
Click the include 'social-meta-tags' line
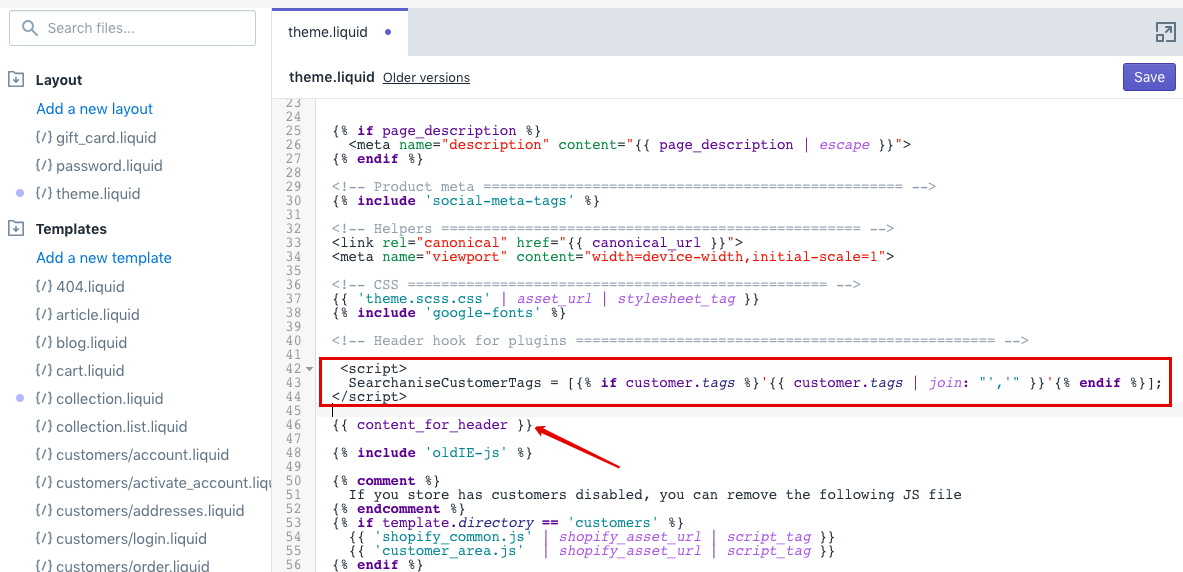[466, 201]
